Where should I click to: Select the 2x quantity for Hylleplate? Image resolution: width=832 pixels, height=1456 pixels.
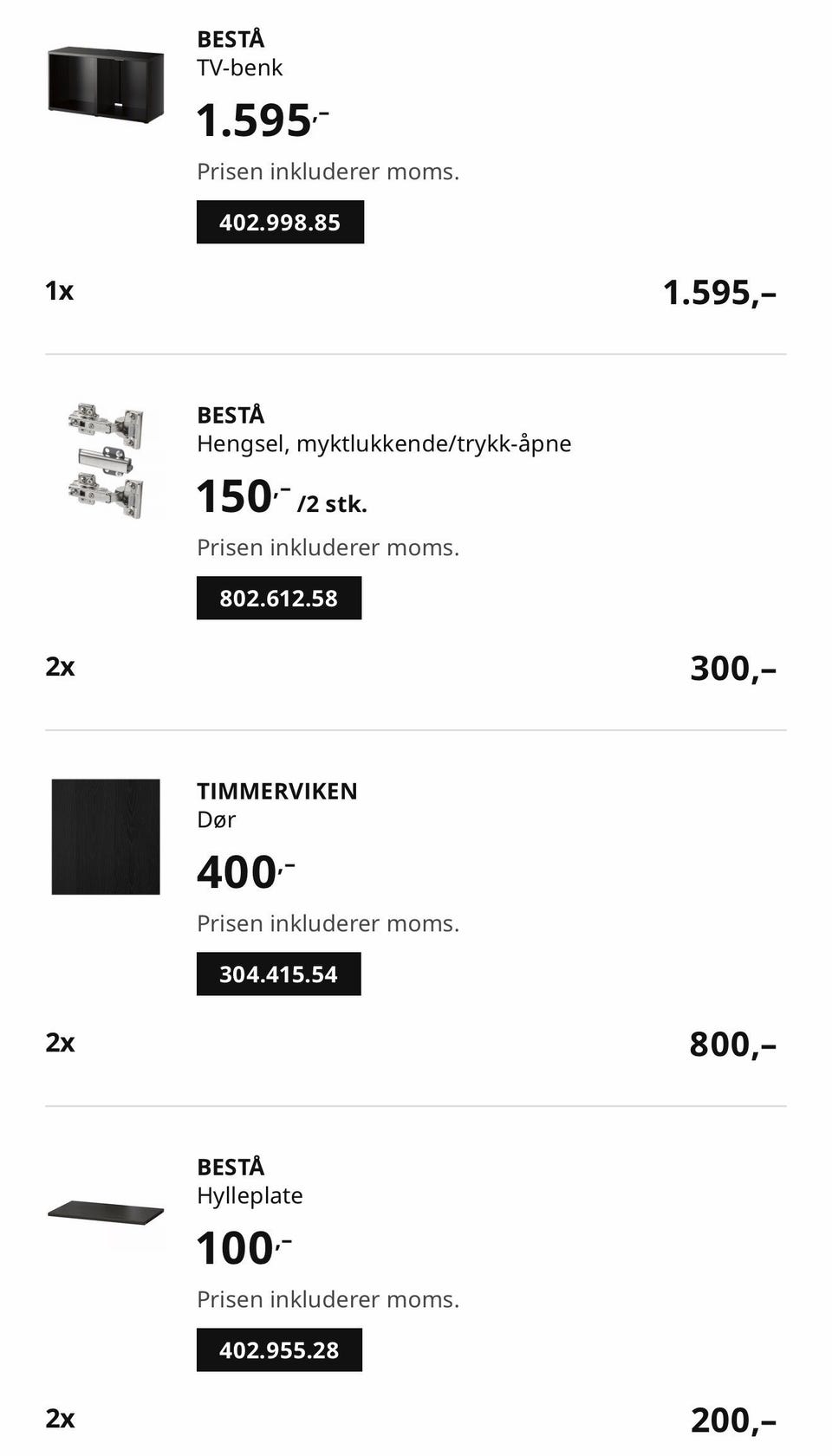60,1419
